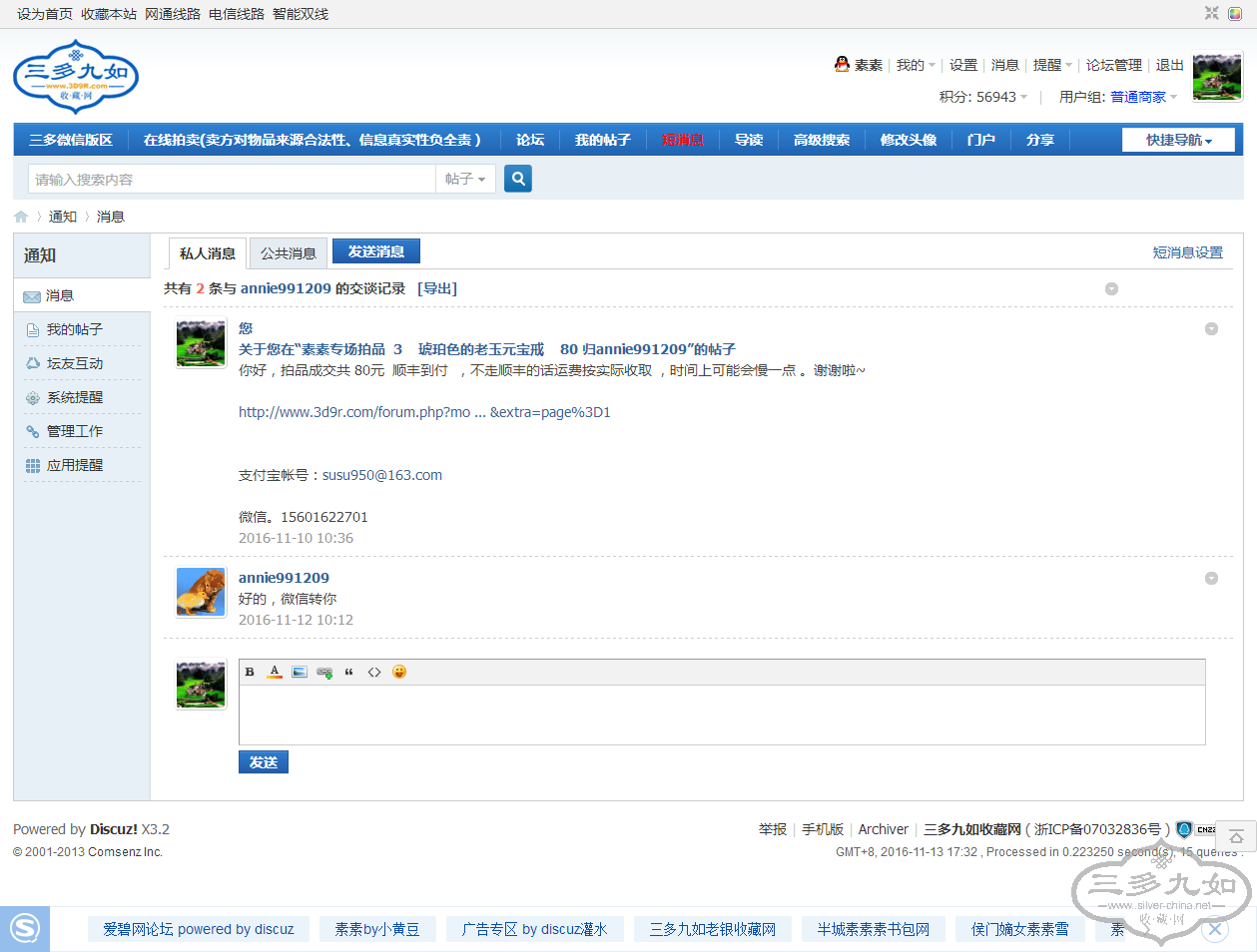The width and height of the screenshot is (1257, 952).
Task: Expand the 帖子 search type dropdown
Action: pyautogui.click(x=465, y=179)
